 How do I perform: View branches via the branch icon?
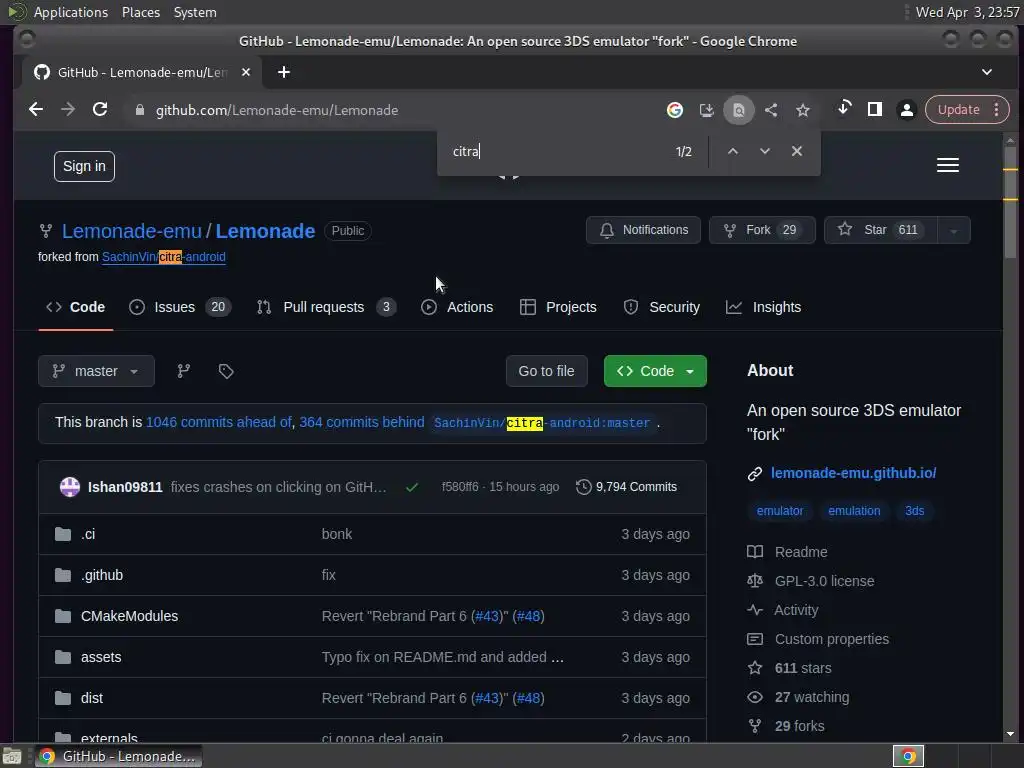coord(184,371)
